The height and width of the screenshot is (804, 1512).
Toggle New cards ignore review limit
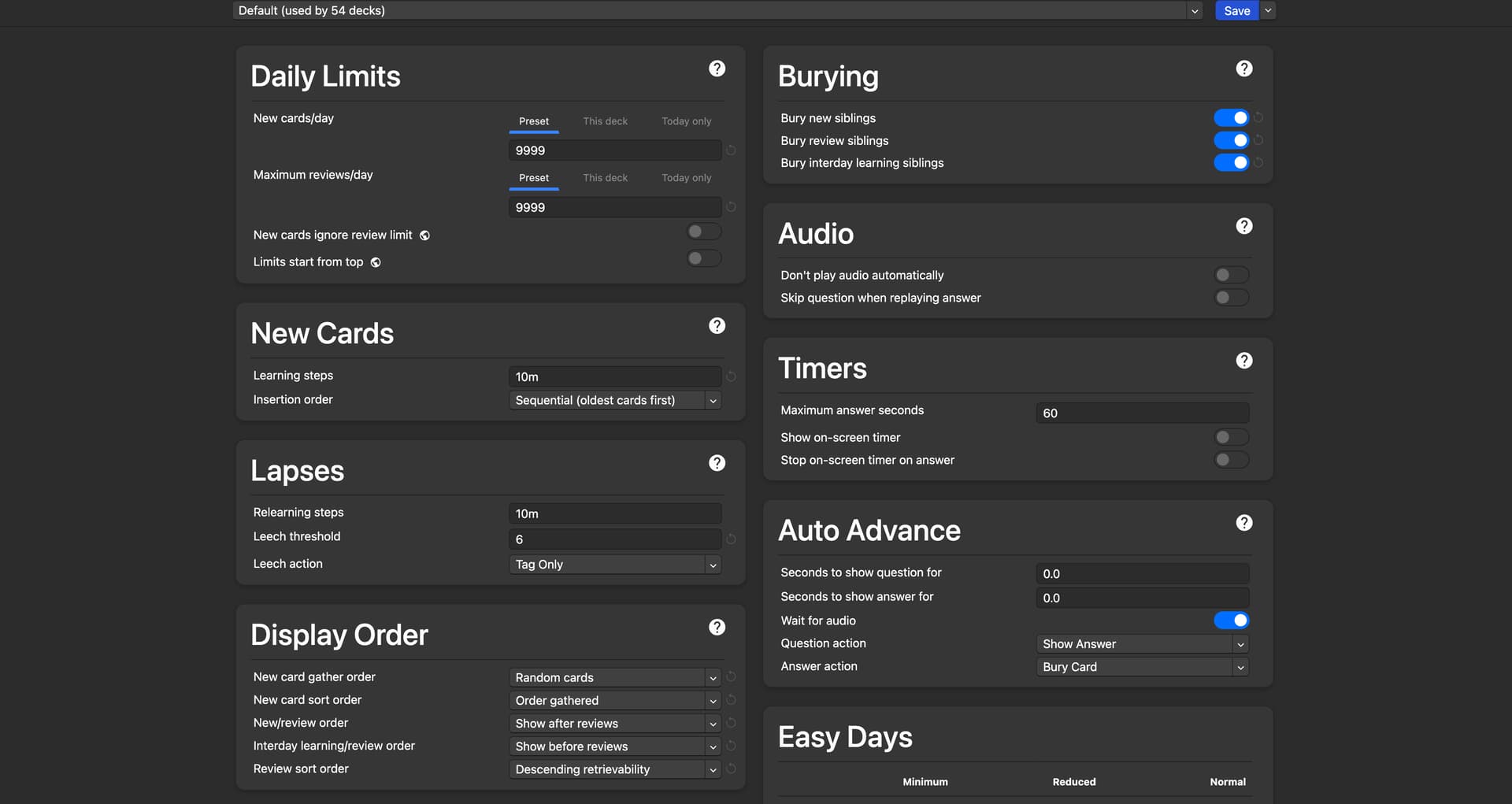coord(703,232)
